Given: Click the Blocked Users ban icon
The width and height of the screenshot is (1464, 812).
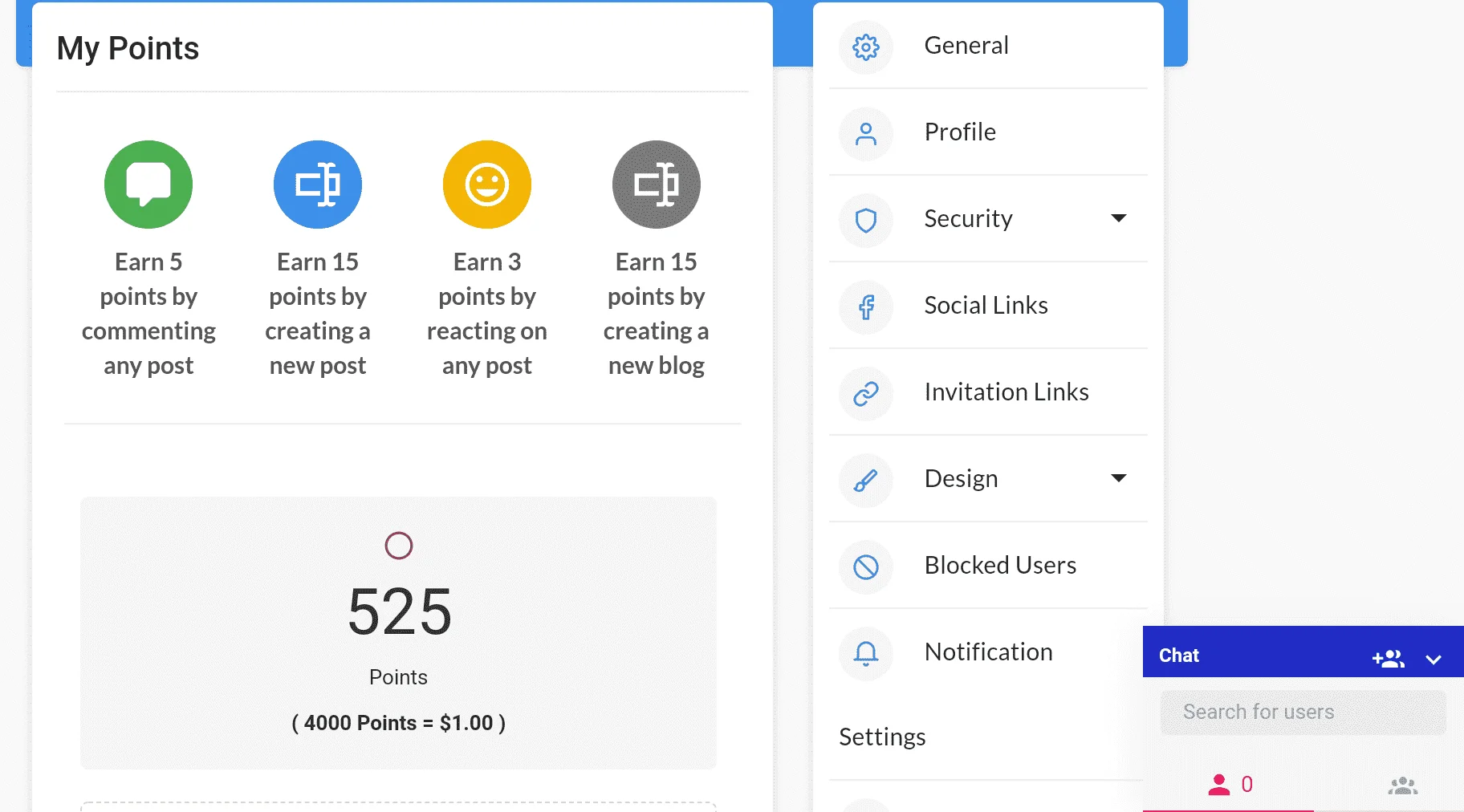Looking at the screenshot, I should coord(866,567).
